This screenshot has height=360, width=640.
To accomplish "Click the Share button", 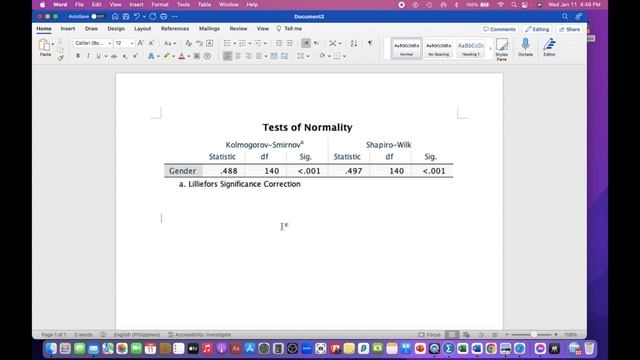I will (x=569, y=29).
